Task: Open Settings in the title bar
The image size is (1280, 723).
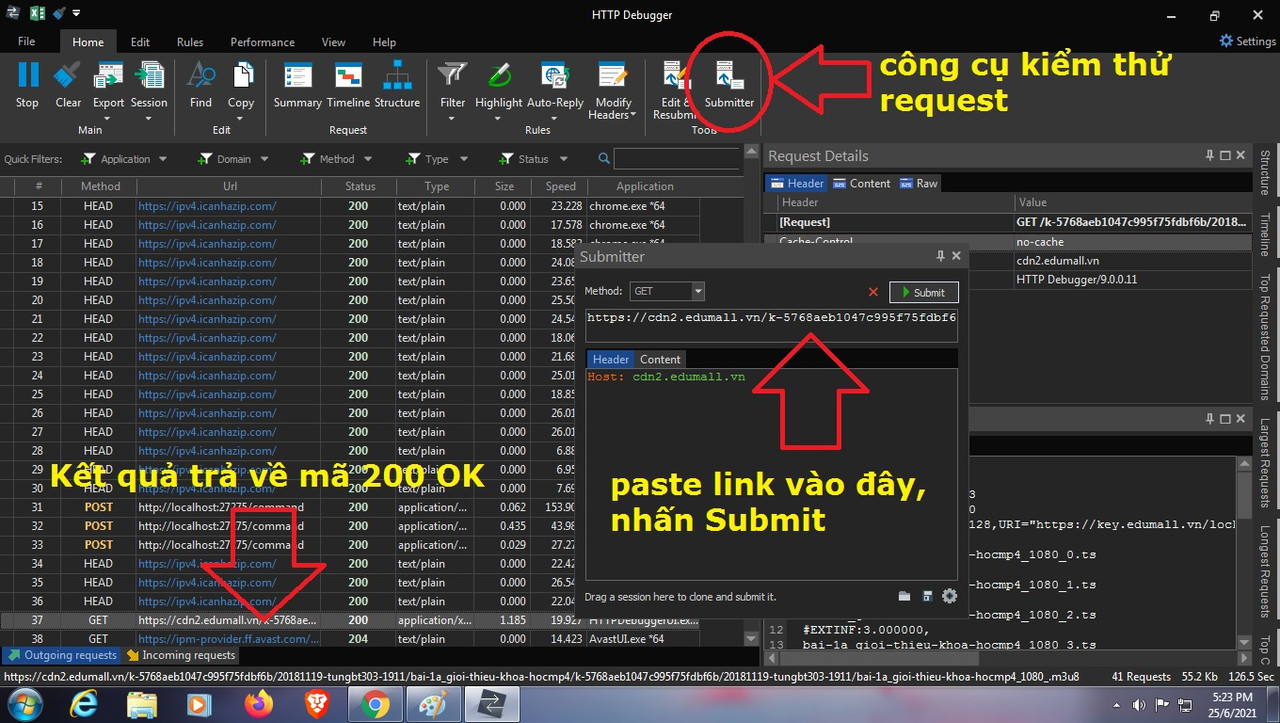Action: pos(1247,41)
